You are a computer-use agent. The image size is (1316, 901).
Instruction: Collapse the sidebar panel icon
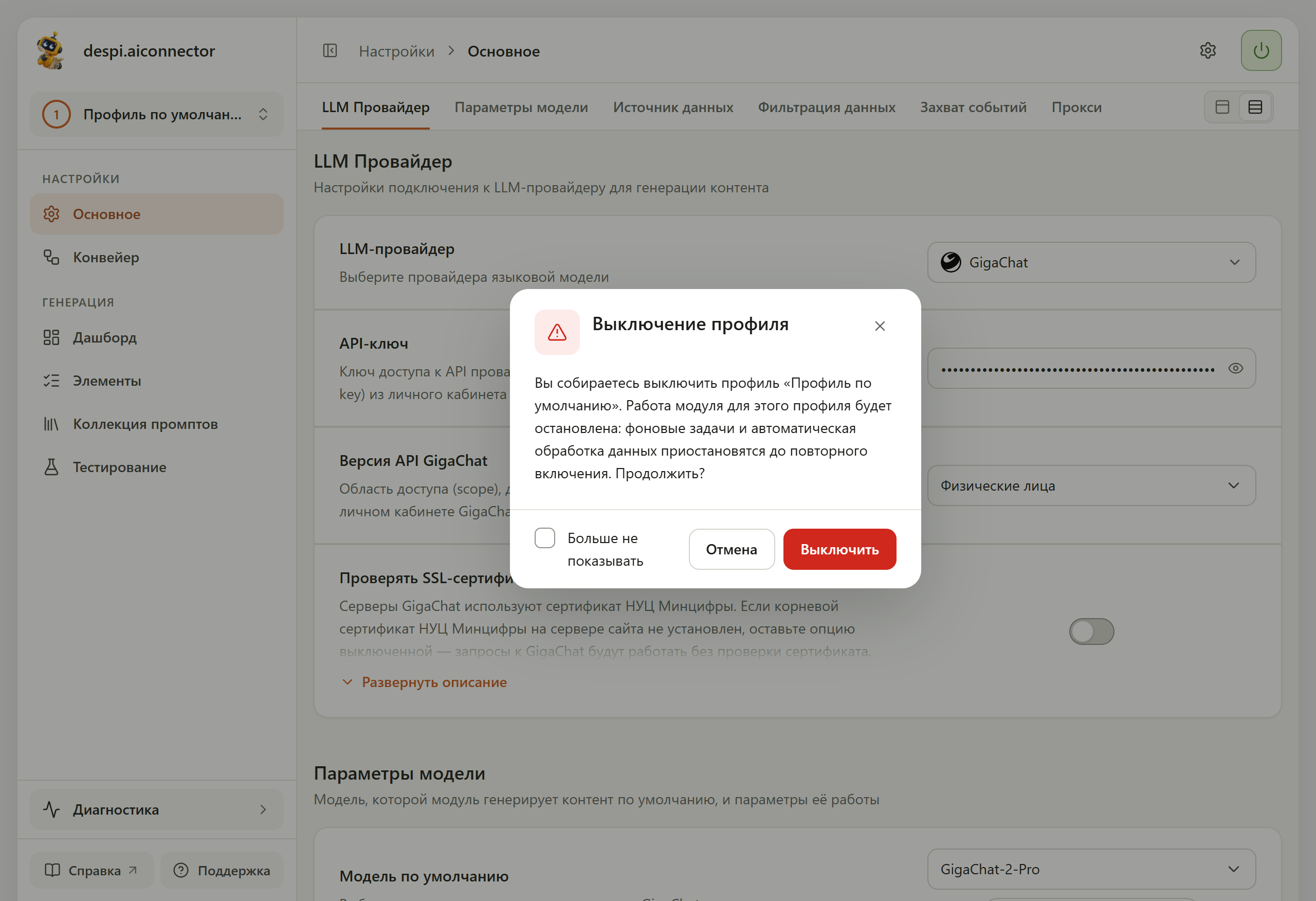[330, 51]
